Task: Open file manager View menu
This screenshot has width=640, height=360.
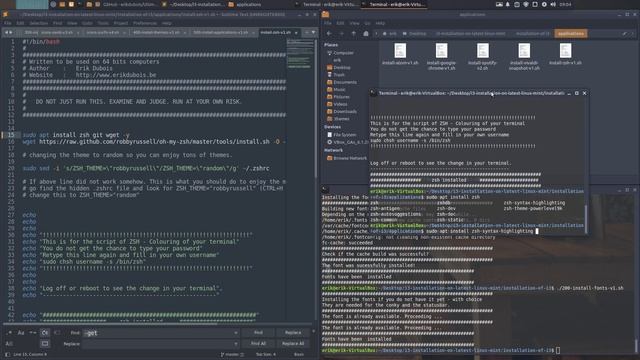Action: [x=354, y=23]
